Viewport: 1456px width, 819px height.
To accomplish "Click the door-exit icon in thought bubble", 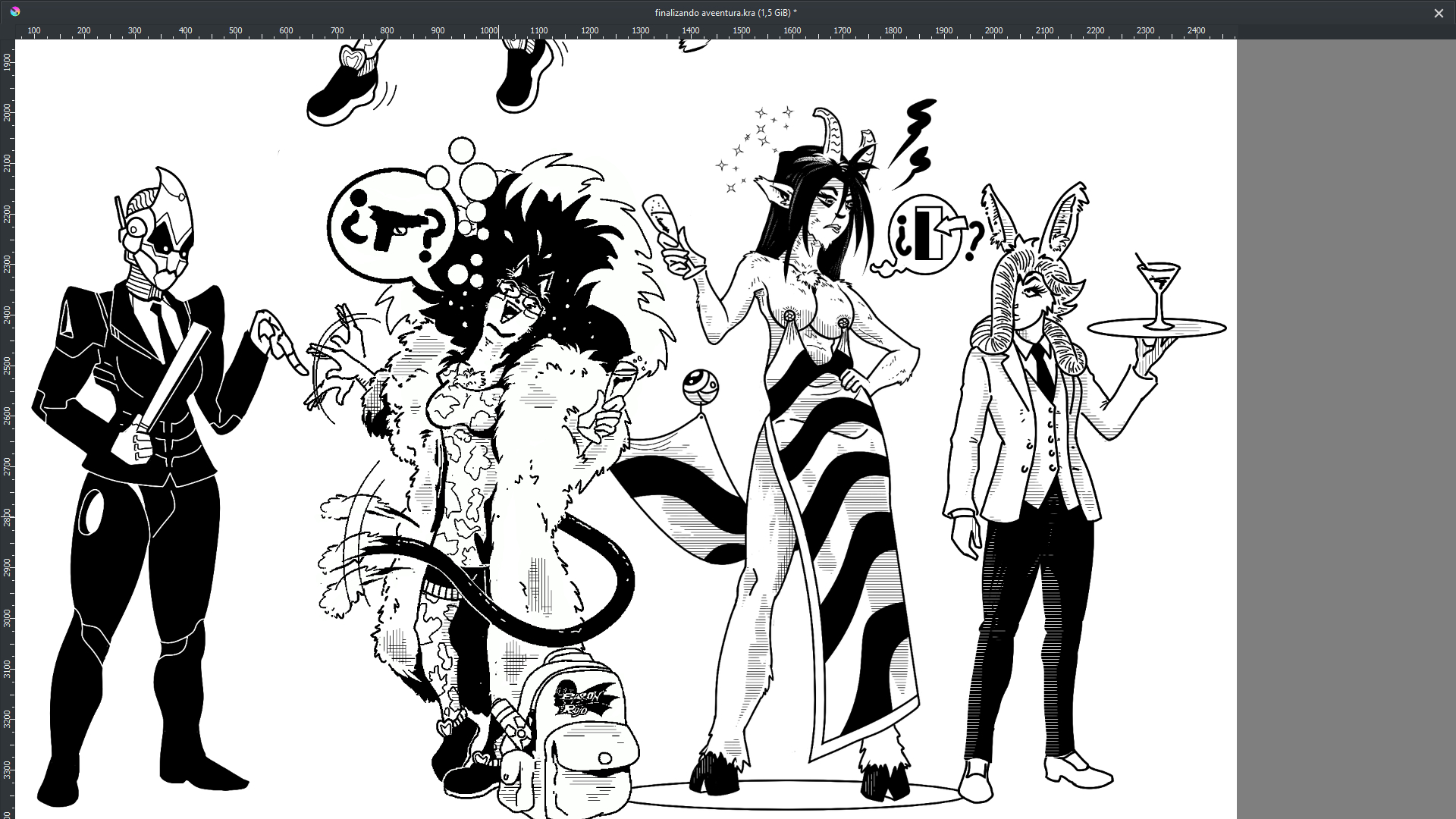I will (x=929, y=233).
